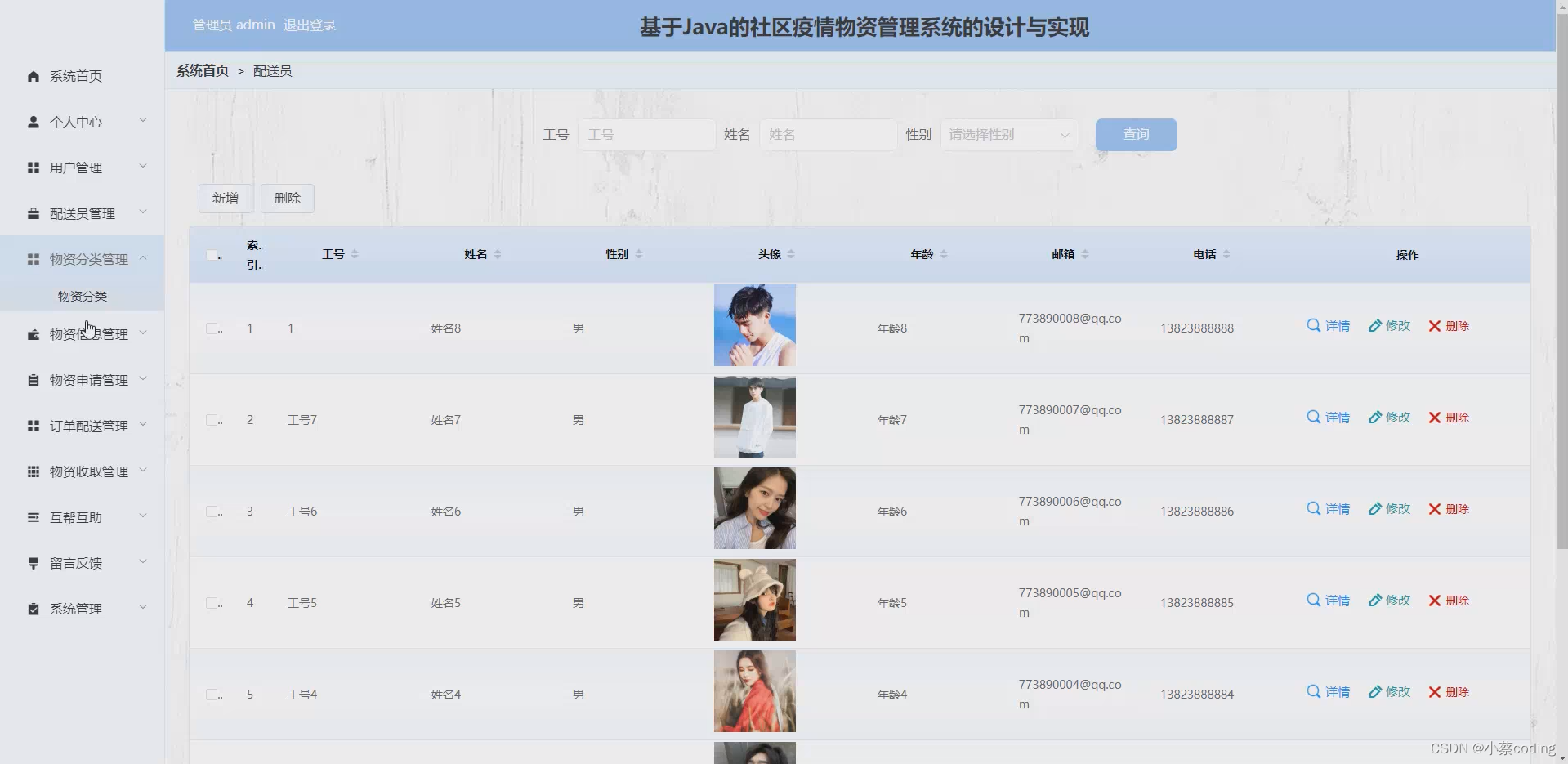This screenshot has width=1568, height=764.
Task: Click phone number 13823888887
Action: pos(1197,420)
